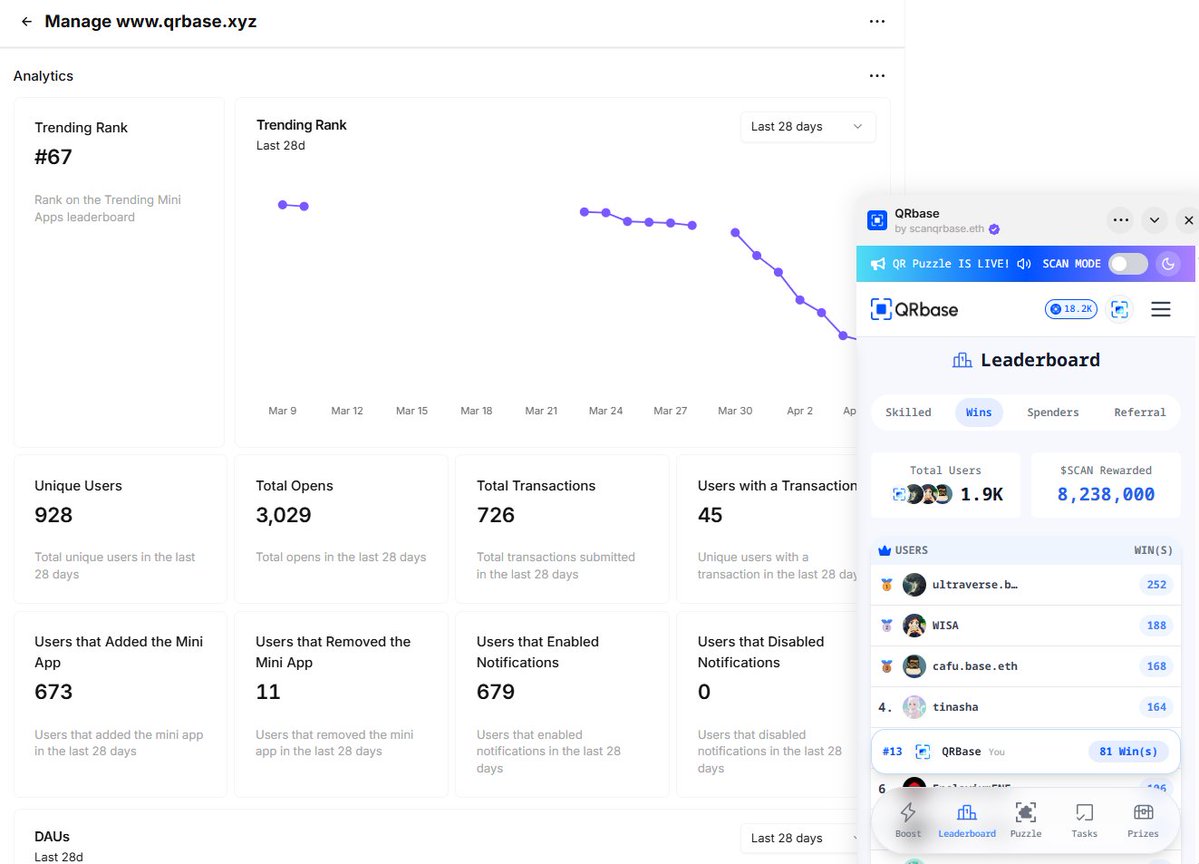Click the Users that Added the Mini App card
Screen dimensions: 1199x864
(x=120, y=704)
